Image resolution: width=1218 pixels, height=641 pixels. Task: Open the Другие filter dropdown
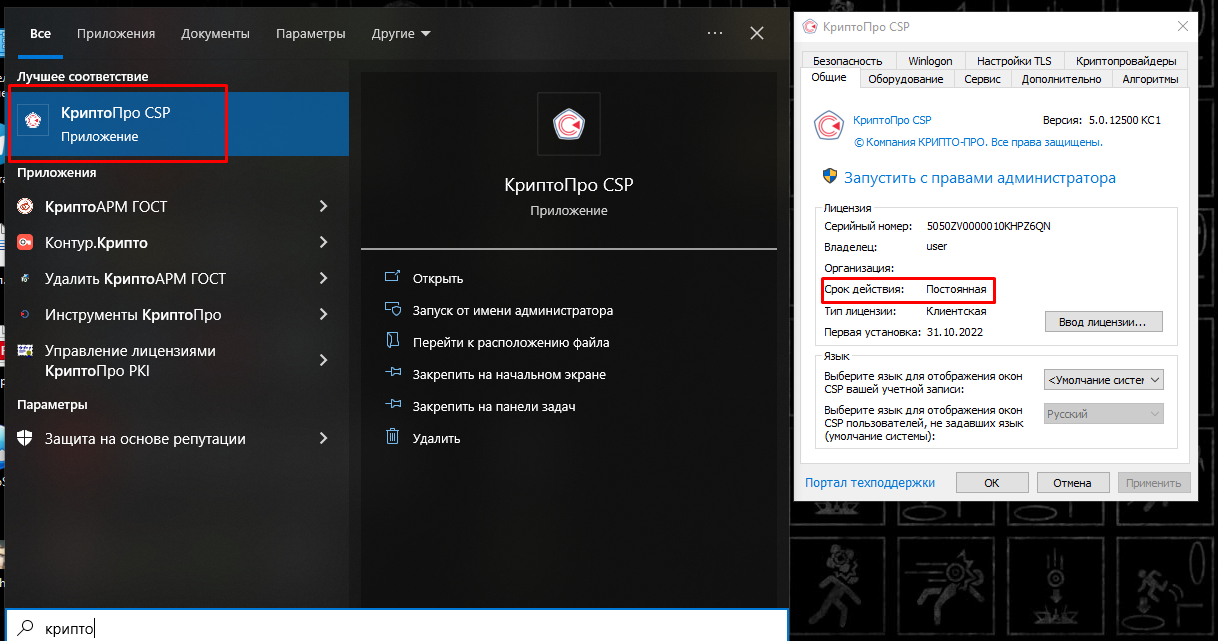401,34
